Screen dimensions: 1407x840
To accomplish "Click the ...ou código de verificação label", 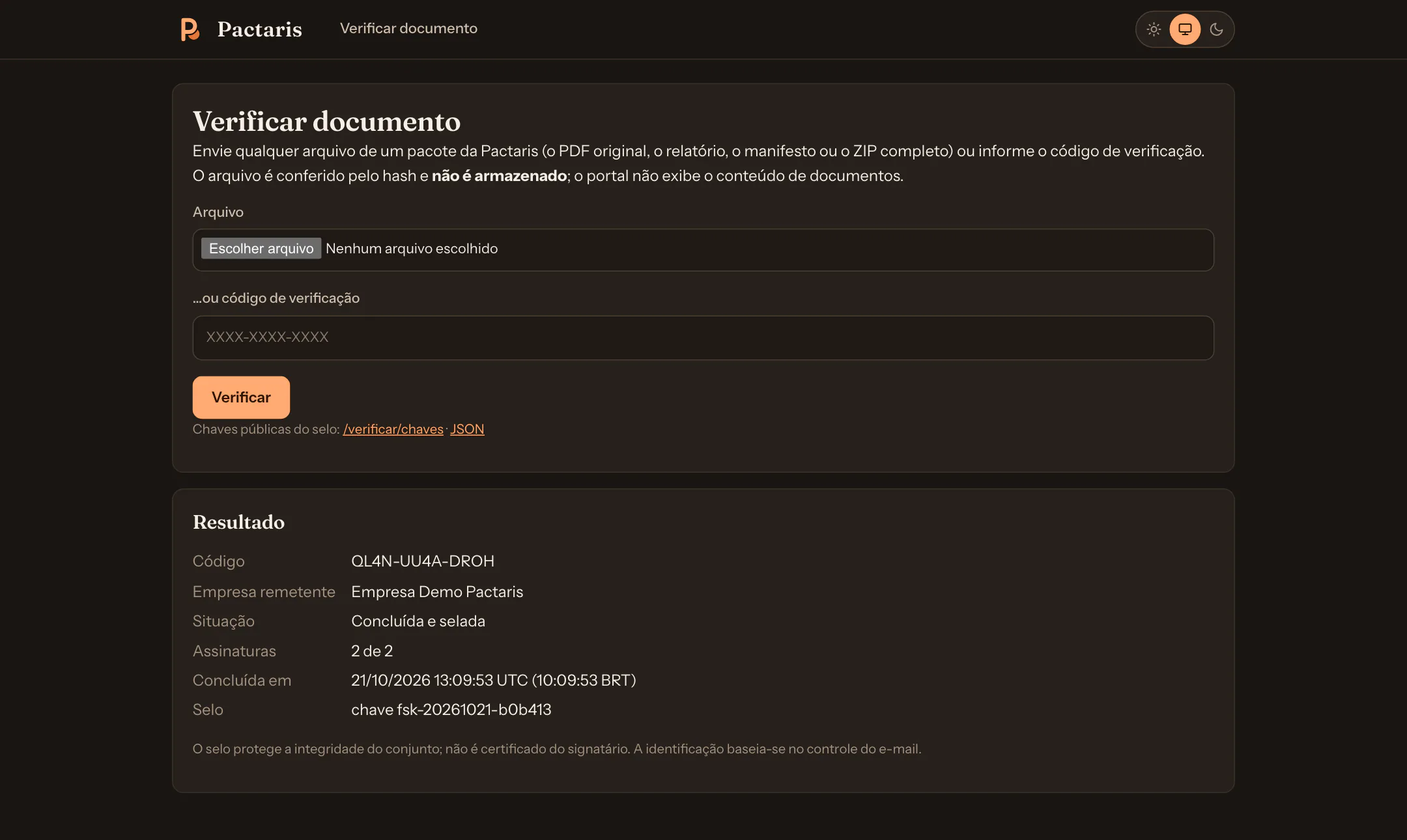I will pos(276,298).
